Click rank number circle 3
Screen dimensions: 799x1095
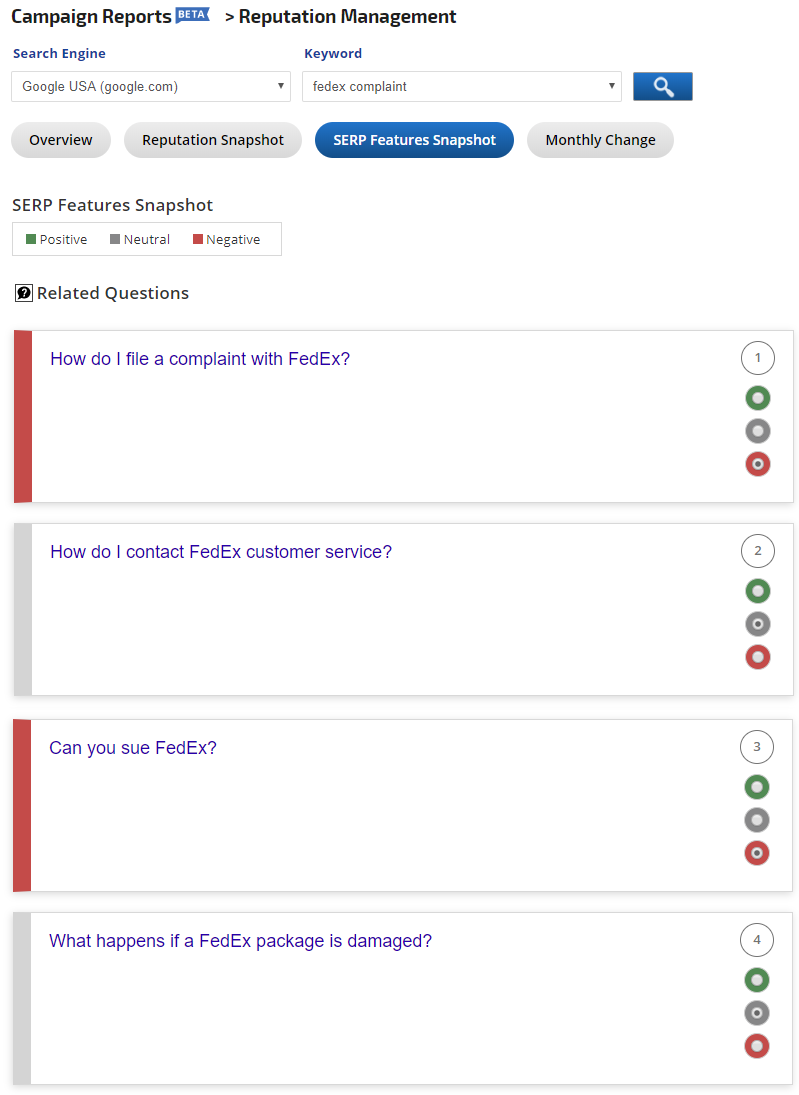coord(757,747)
